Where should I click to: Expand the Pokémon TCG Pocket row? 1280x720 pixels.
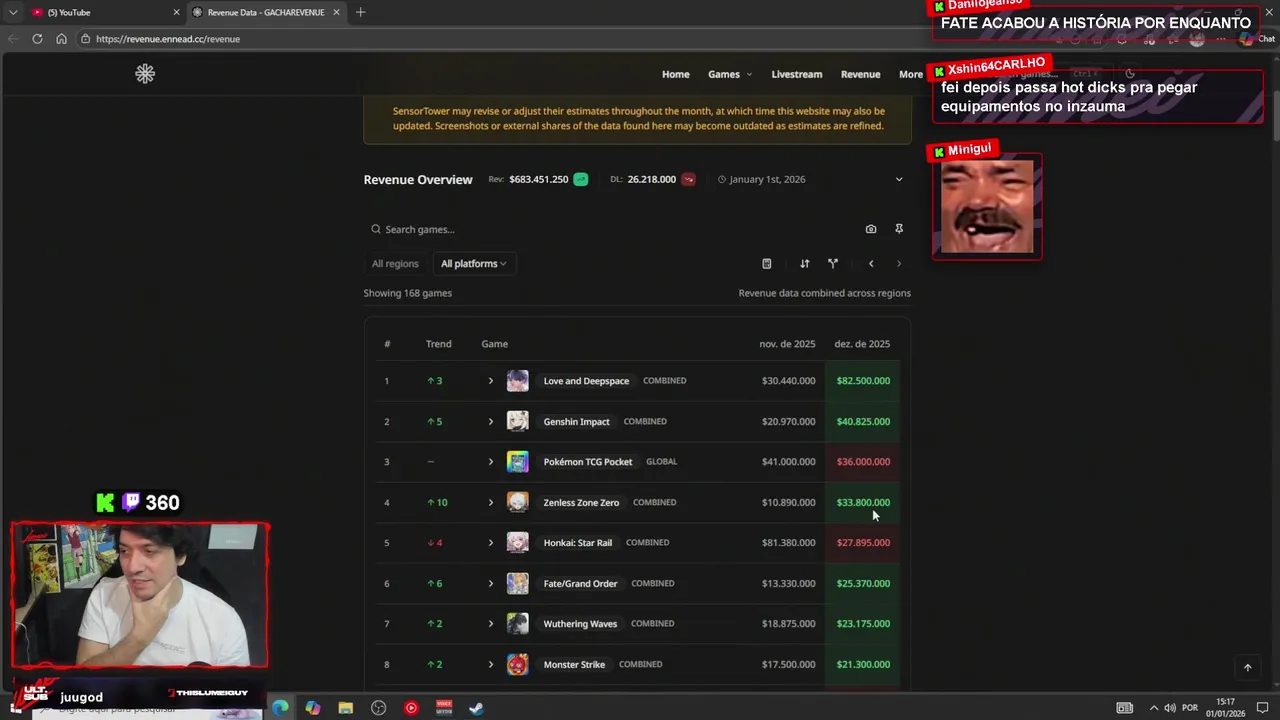click(490, 462)
